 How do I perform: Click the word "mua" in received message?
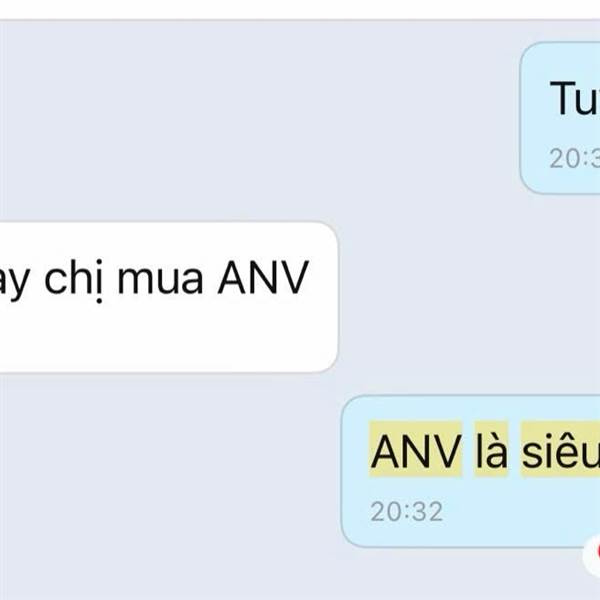point(160,279)
